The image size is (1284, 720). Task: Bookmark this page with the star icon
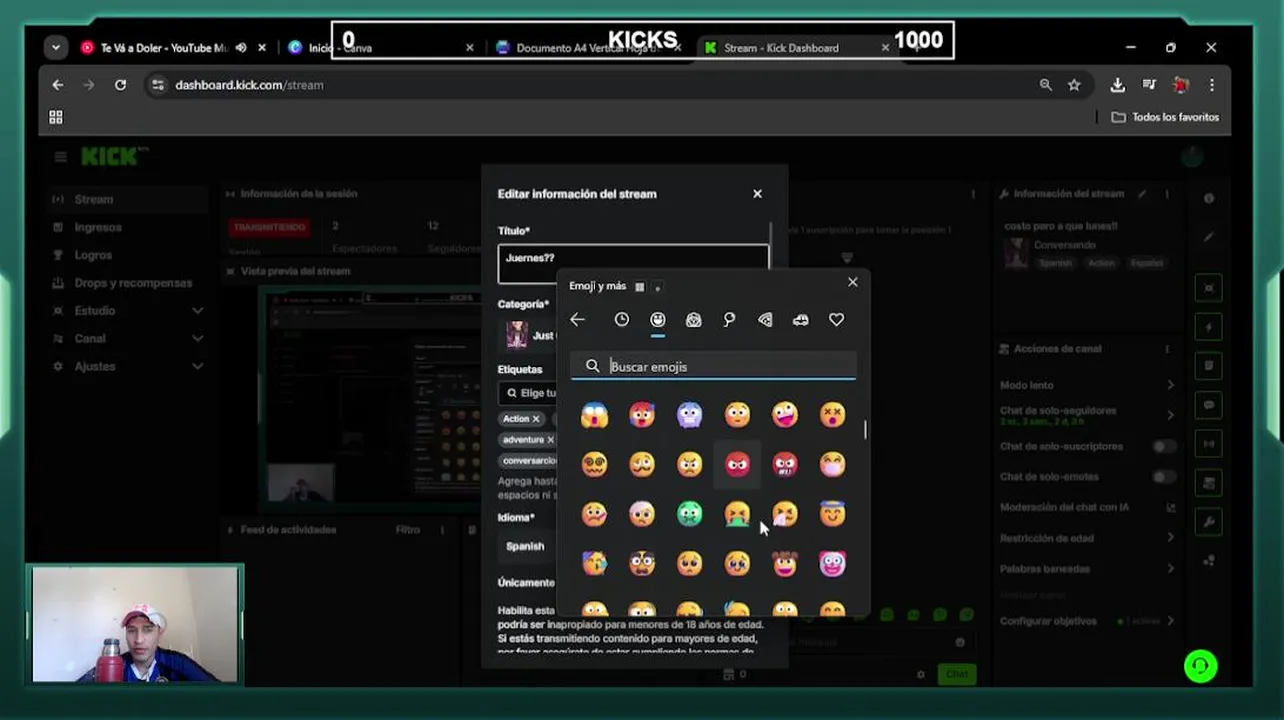point(1074,85)
